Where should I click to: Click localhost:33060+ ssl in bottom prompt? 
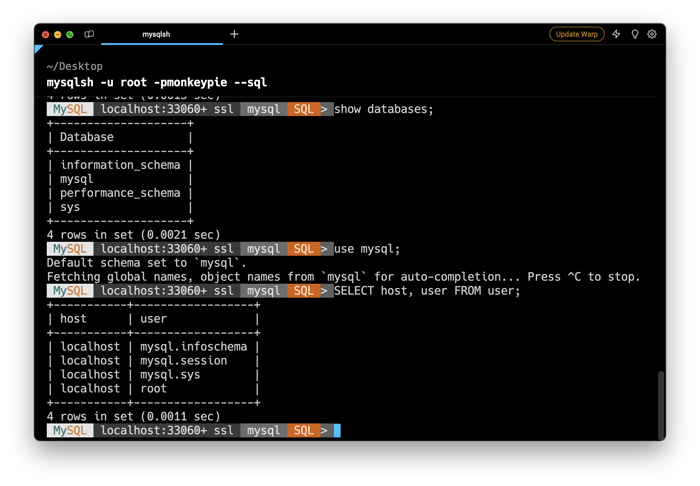point(167,431)
